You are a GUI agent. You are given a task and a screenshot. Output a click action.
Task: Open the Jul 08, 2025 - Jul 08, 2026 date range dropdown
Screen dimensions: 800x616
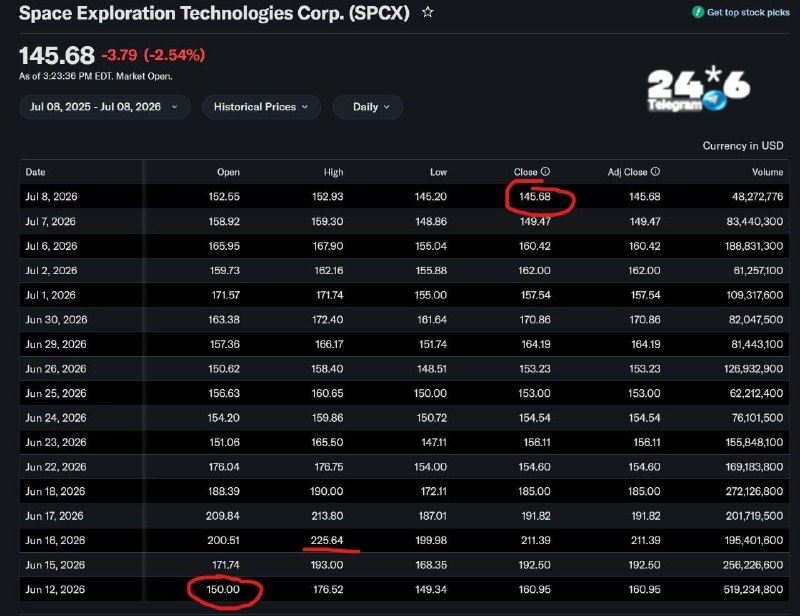tap(105, 107)
